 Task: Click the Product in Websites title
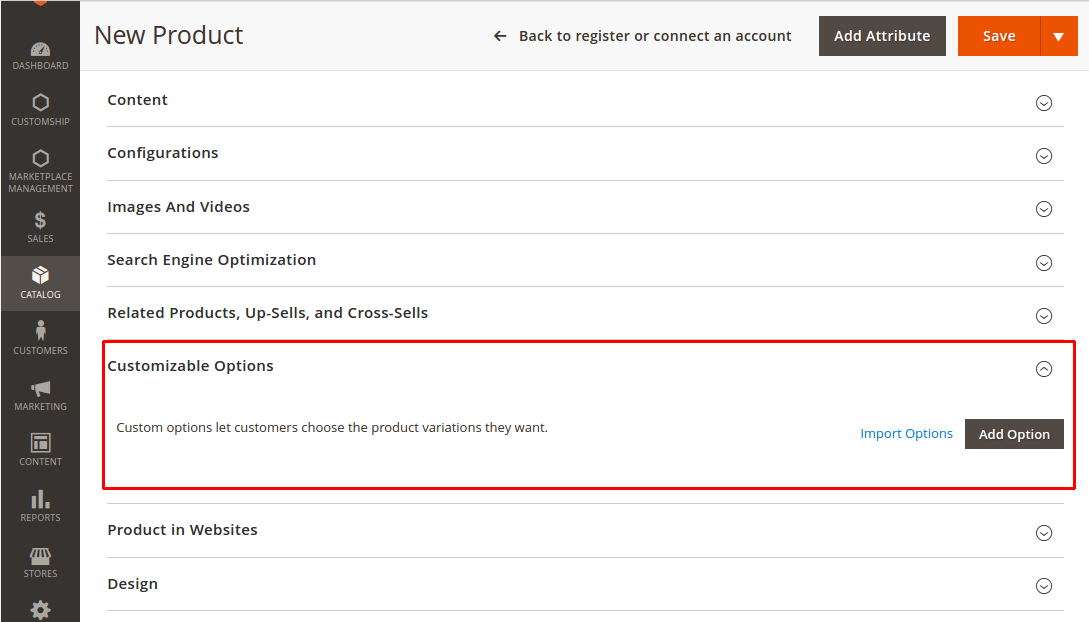(182, 530)
